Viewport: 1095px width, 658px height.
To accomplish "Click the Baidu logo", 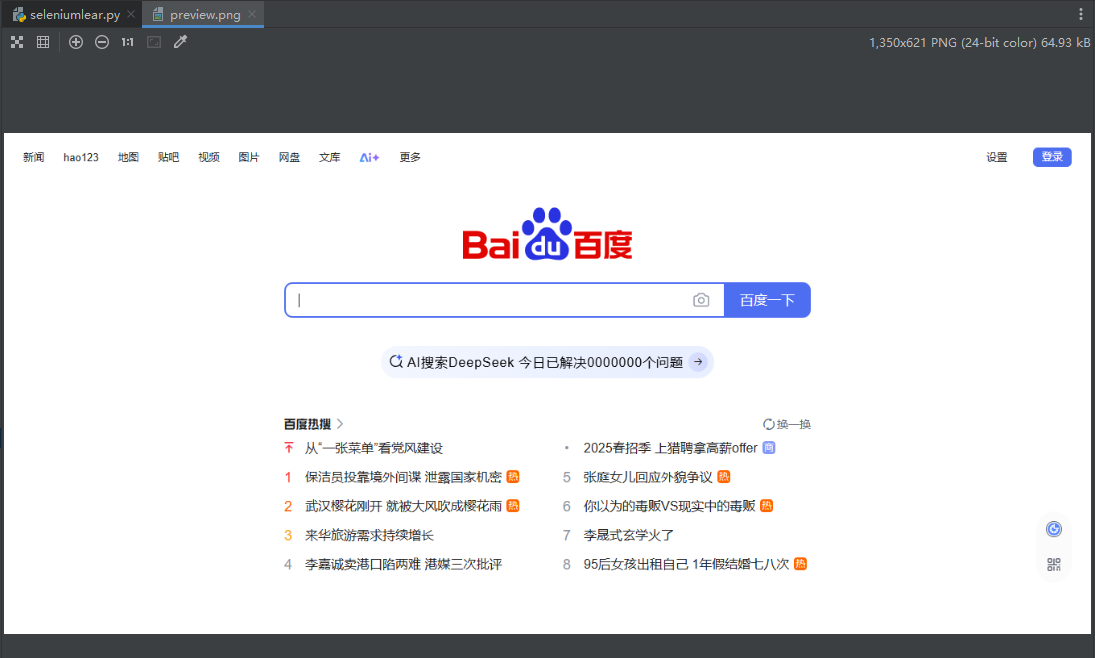I will tap(548, 234).
